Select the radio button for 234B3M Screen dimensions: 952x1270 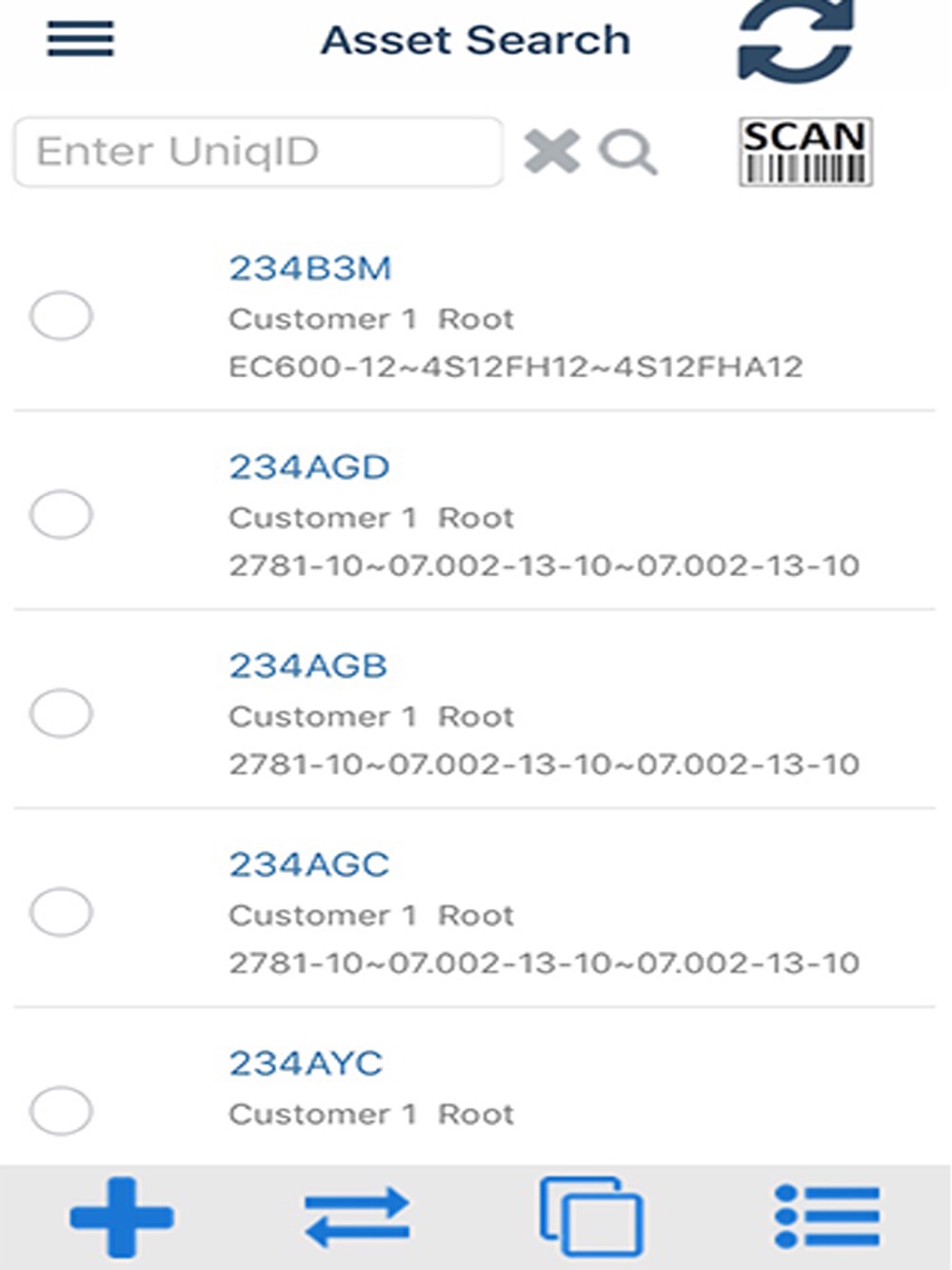pos(61,316)
